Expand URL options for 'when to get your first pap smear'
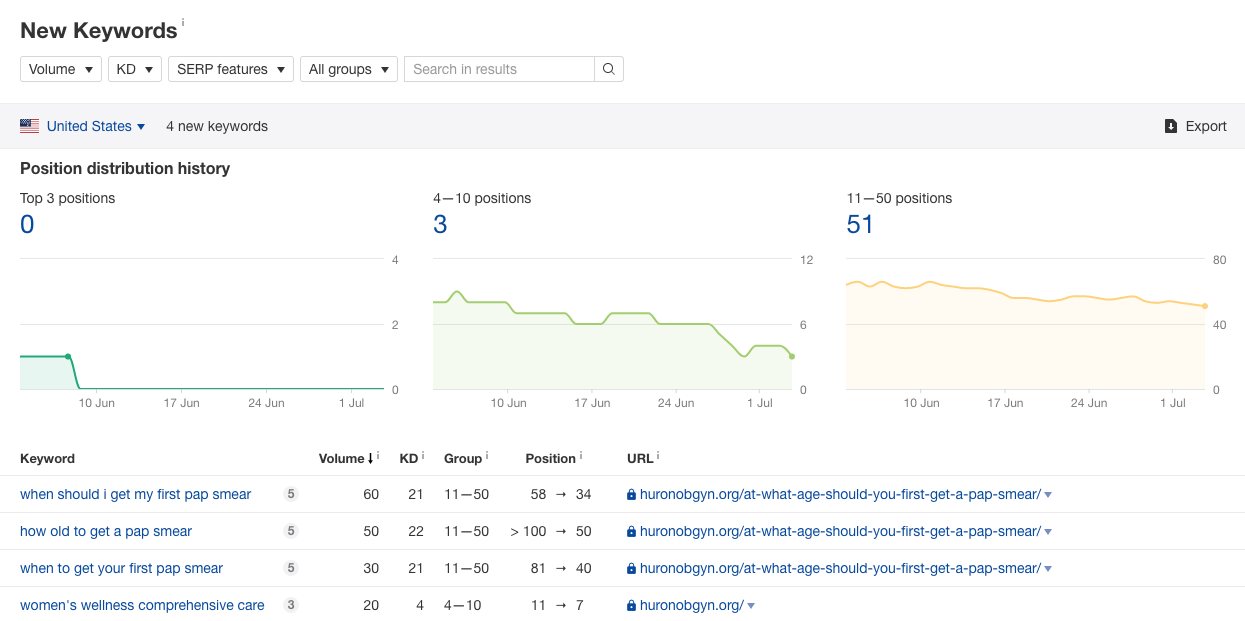1245x621 pixels. (x=1048, y=569)
